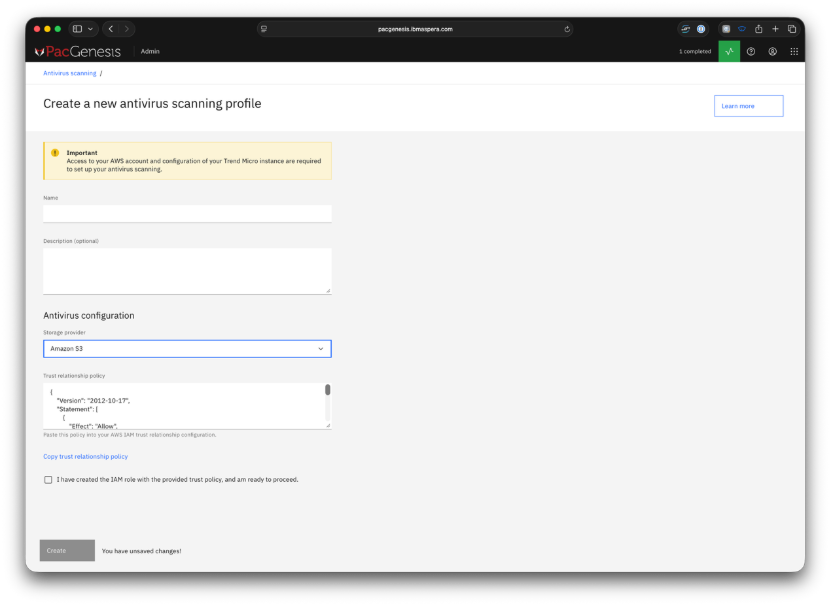Open a new tab with plus icon

coord(775,29)
